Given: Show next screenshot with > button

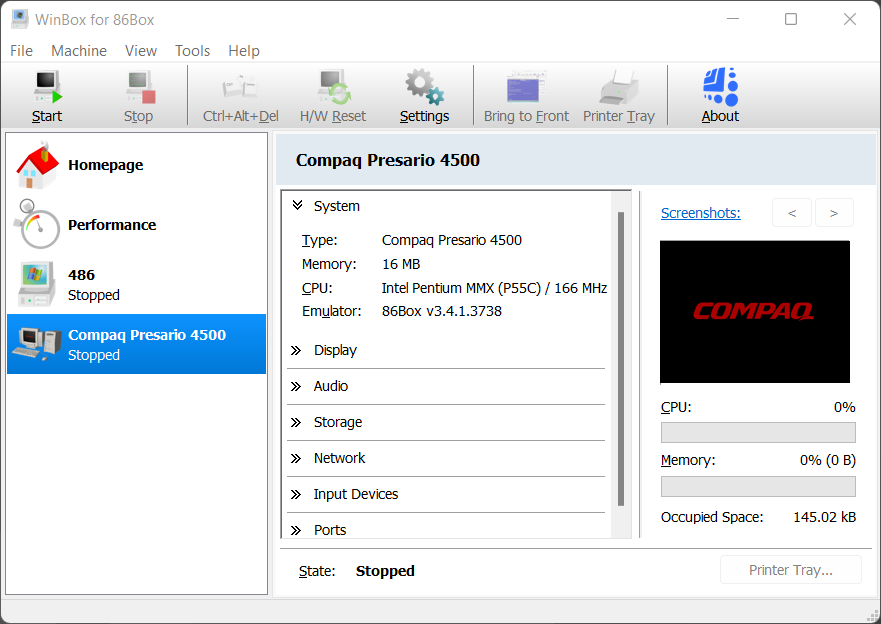Looking at the screenshot, I should click(834, 213).
